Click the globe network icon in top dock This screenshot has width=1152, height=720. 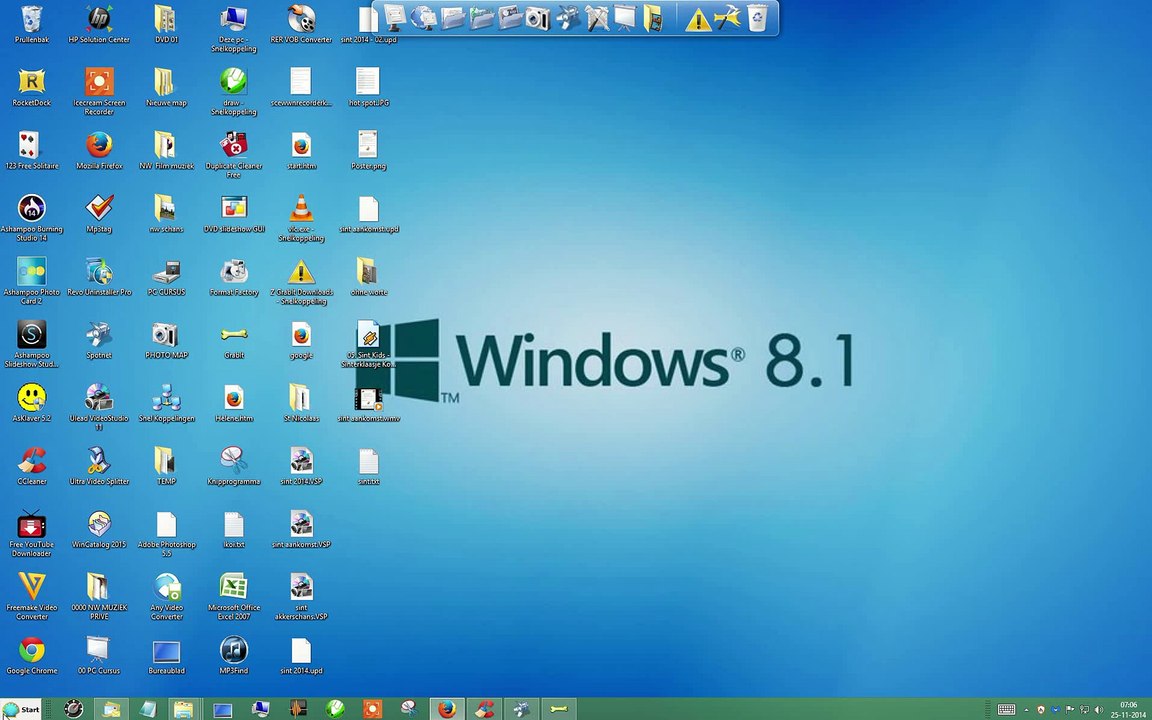tap(423, 18)
